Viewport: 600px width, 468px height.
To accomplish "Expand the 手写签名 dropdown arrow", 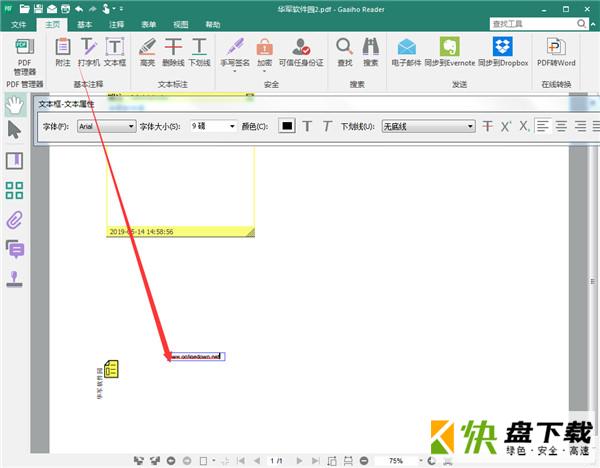I will coord(235,71).
